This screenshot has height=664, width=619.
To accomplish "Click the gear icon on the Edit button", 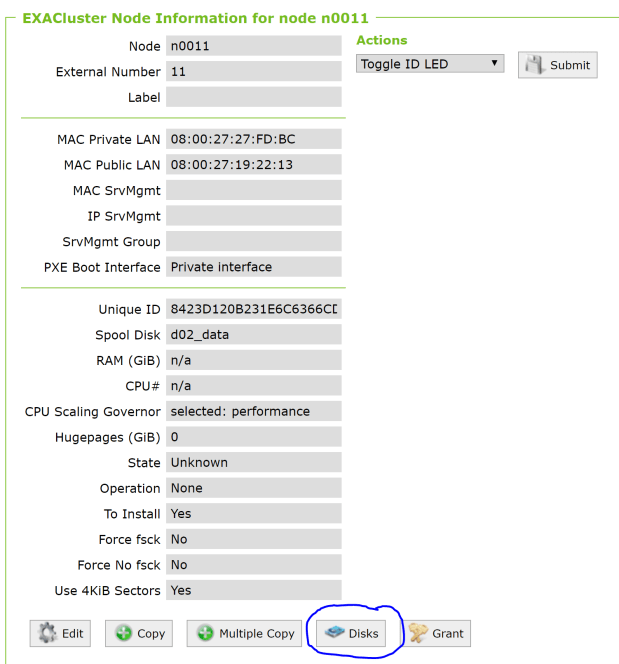I will (48, 634).
